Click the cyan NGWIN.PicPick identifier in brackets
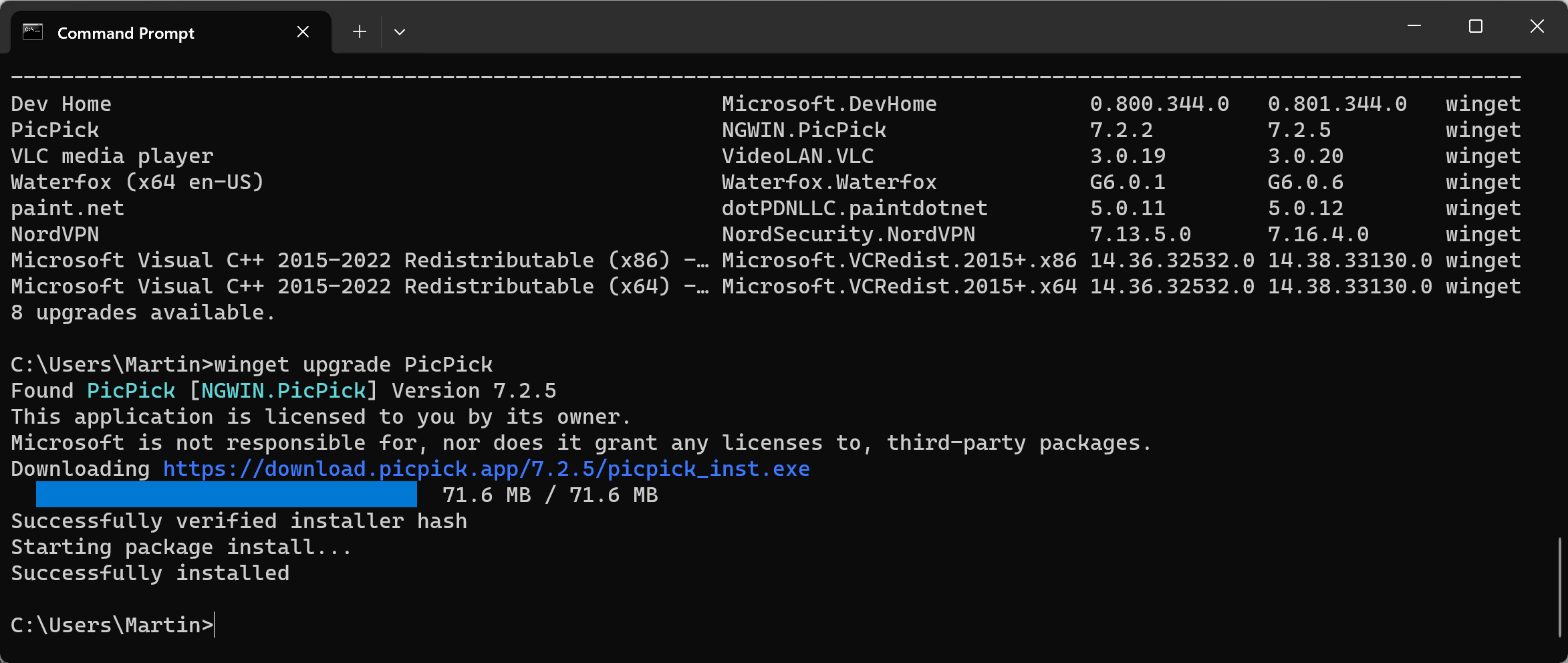The image size is (1568, 663). point(283,391)
